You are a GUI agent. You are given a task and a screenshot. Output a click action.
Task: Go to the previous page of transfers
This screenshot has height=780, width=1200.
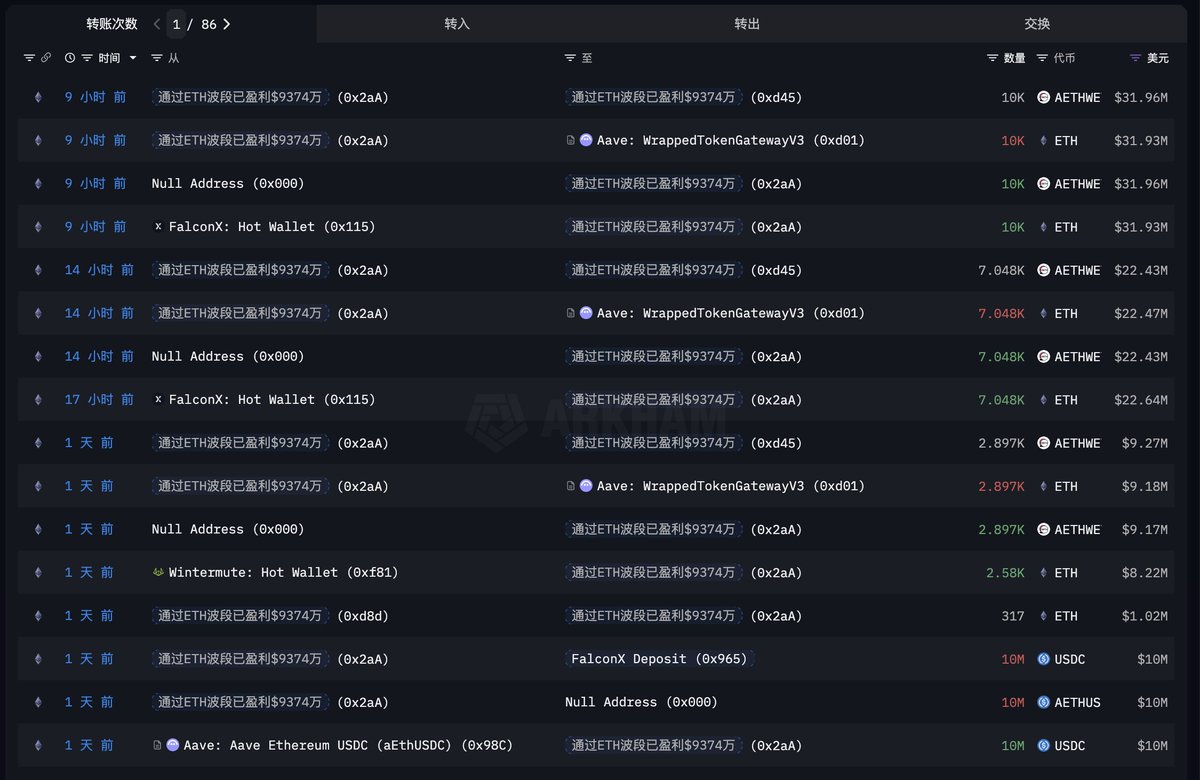pyautogui.click(x=157, y=24)
